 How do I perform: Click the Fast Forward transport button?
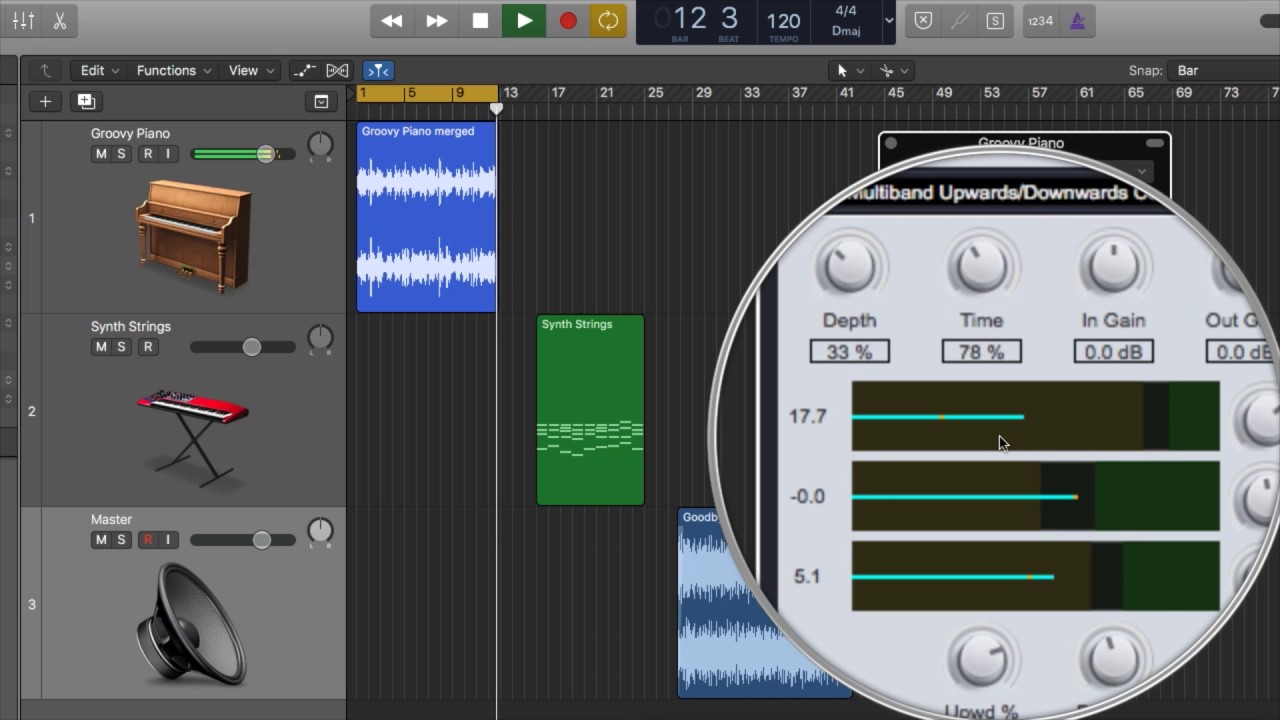tap(437, 21)
